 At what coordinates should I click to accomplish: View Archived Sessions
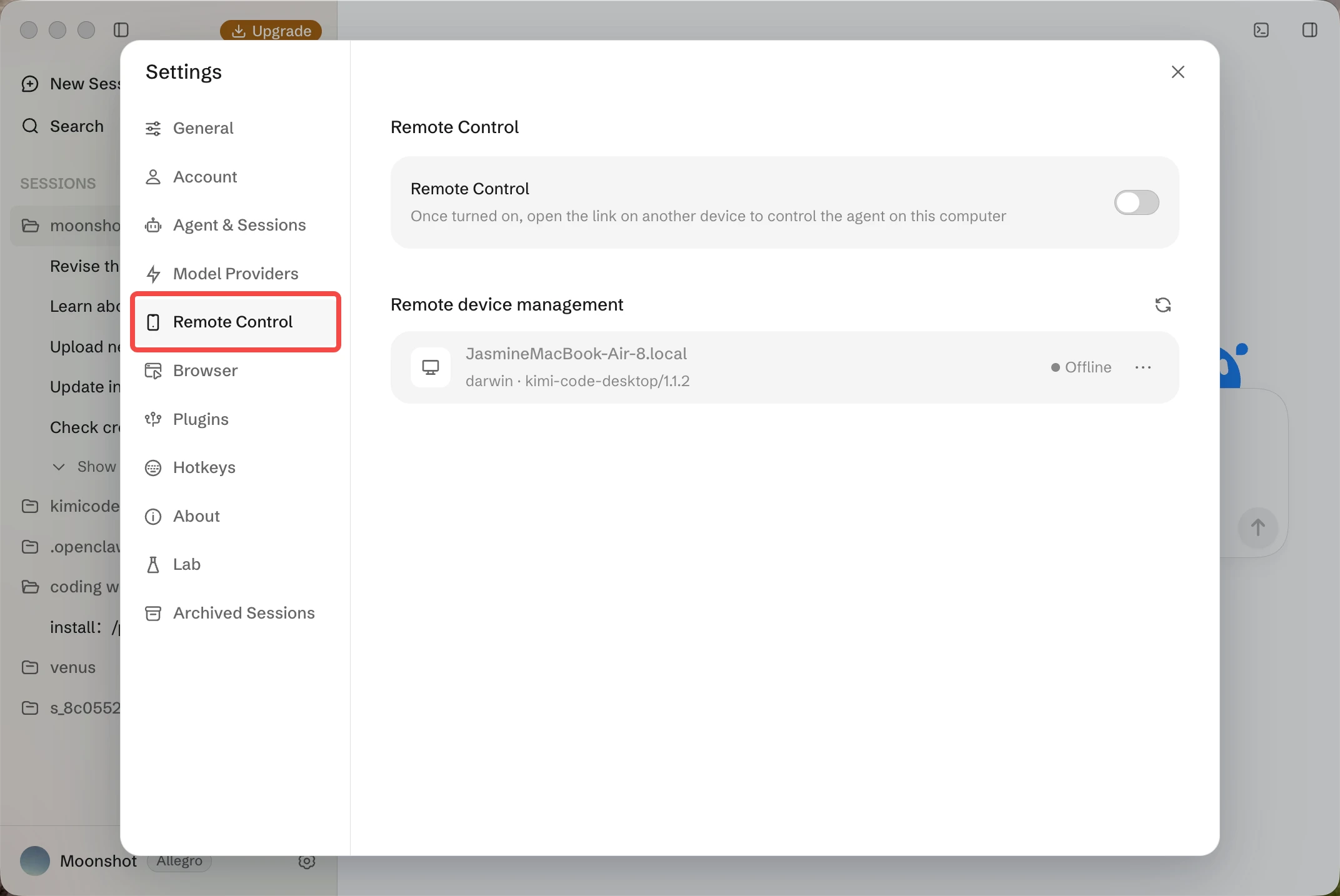pyautogui.click(x=235, y=613)
